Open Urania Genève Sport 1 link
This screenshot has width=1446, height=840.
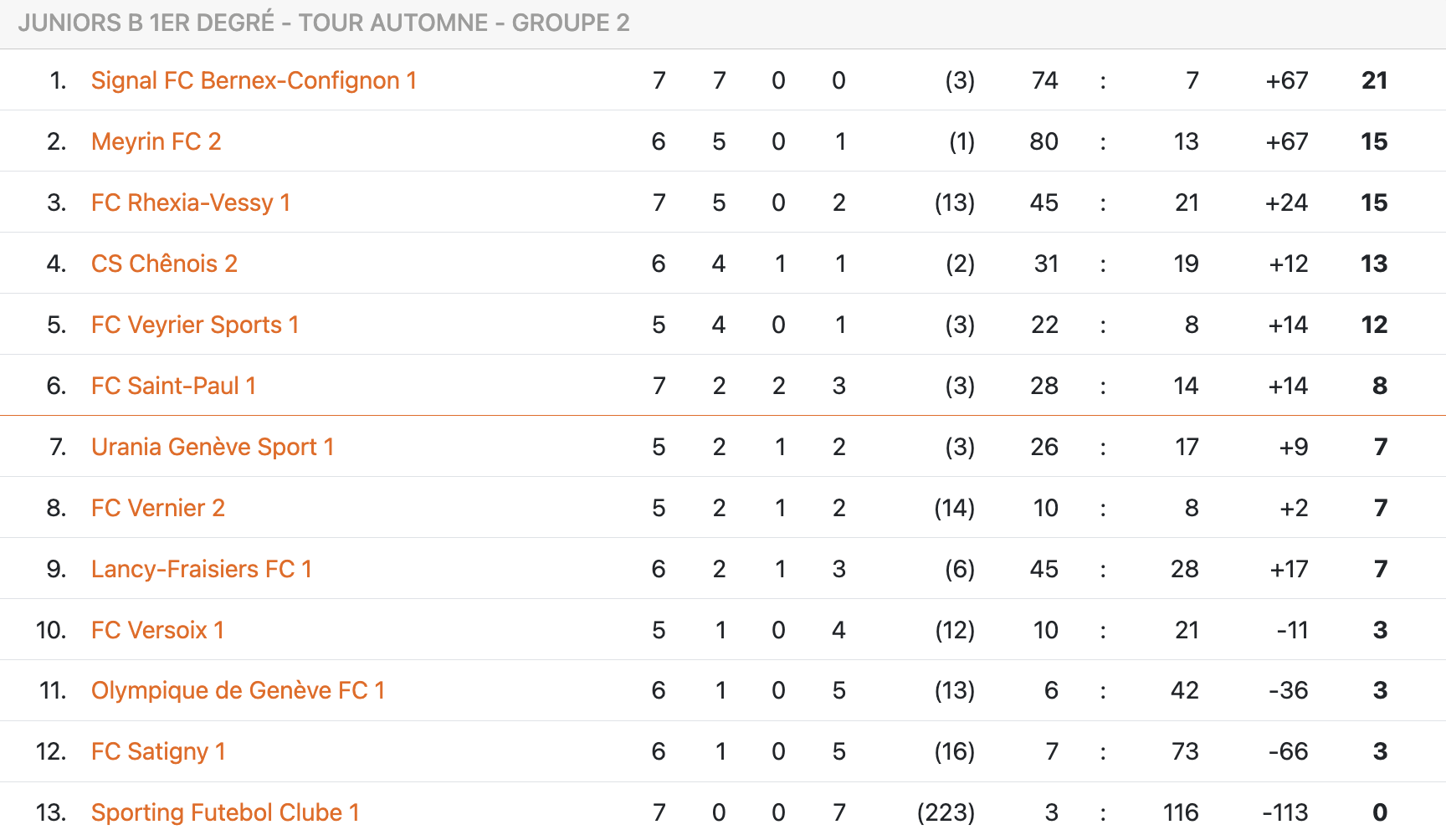(213, 447)
